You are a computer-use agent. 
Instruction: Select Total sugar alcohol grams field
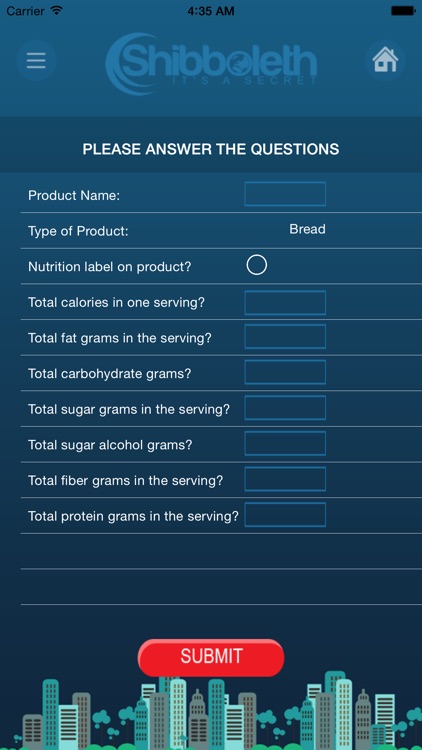click(x=285, y=443)
